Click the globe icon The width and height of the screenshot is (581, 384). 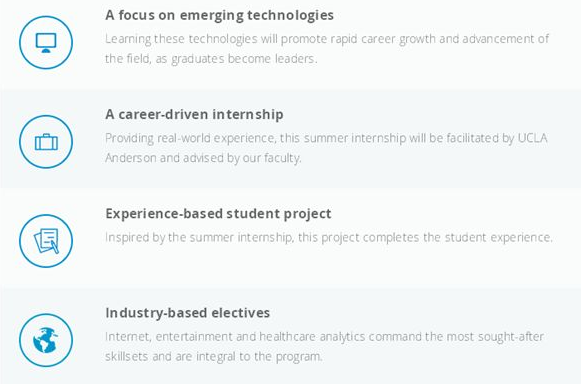coord(45,340)
